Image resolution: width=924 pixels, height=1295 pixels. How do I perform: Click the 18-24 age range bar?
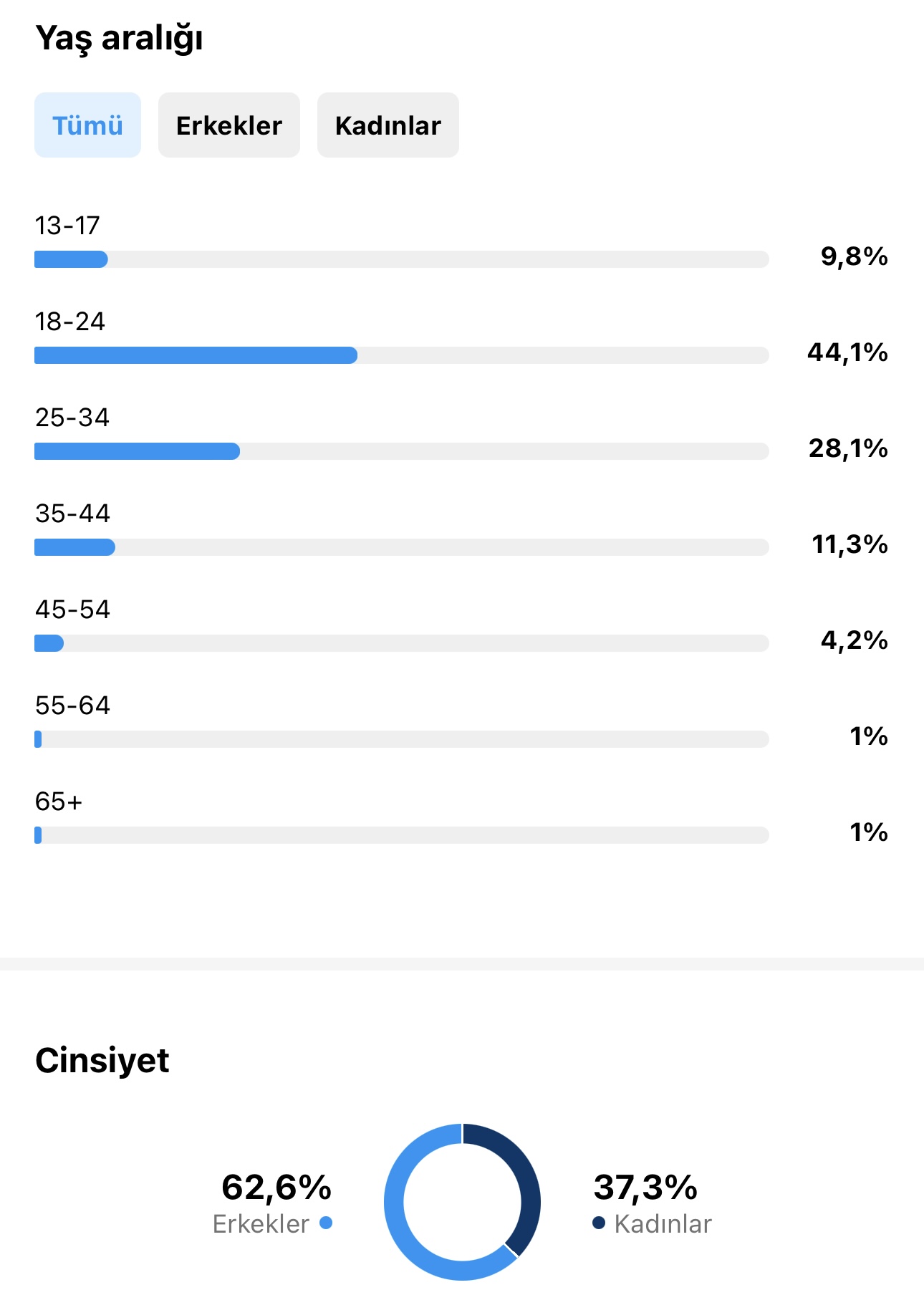pyautogui.click(x=401, y=355)
